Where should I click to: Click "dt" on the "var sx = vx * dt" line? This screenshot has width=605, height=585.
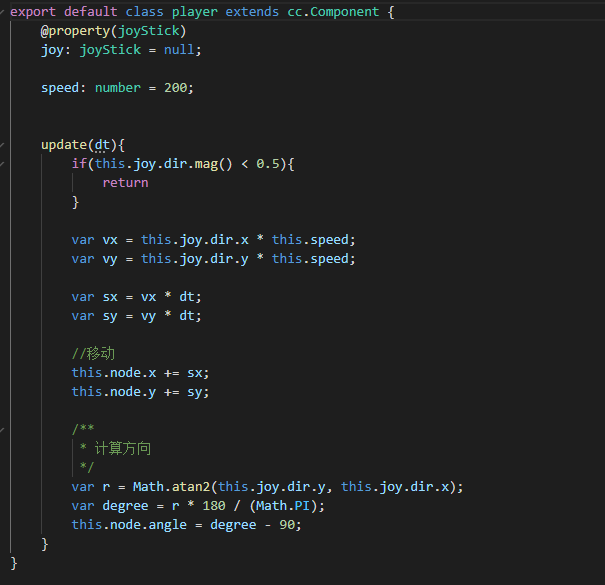[x=187, y=297]
